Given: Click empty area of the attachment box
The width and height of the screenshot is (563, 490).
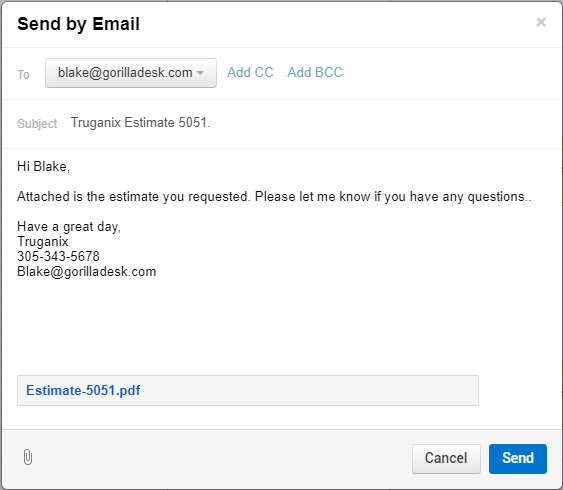Looking at the screenshot, I should 309,391.
